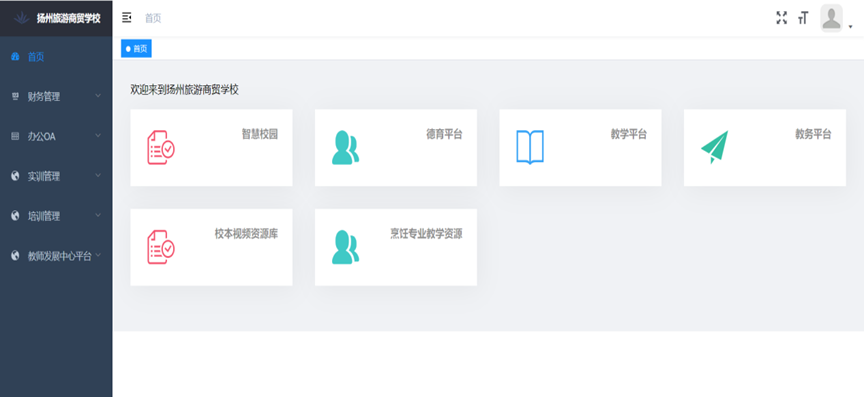Click the 校本视频资源库 document icon

pyautogui.click(x=161, y=247)
